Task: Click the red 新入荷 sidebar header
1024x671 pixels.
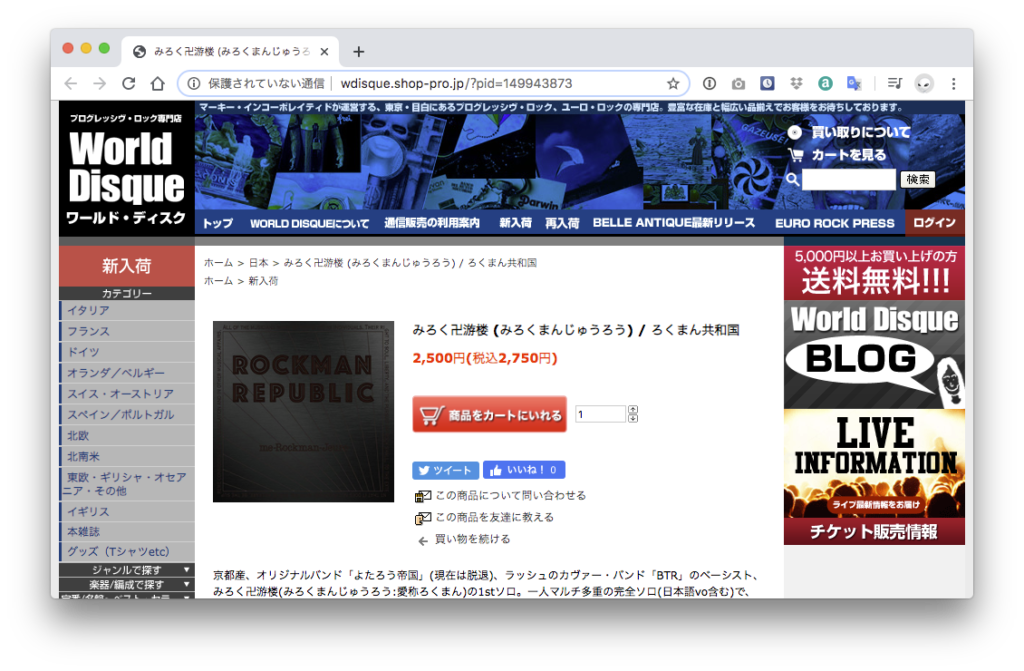Action: click(127, 266)
